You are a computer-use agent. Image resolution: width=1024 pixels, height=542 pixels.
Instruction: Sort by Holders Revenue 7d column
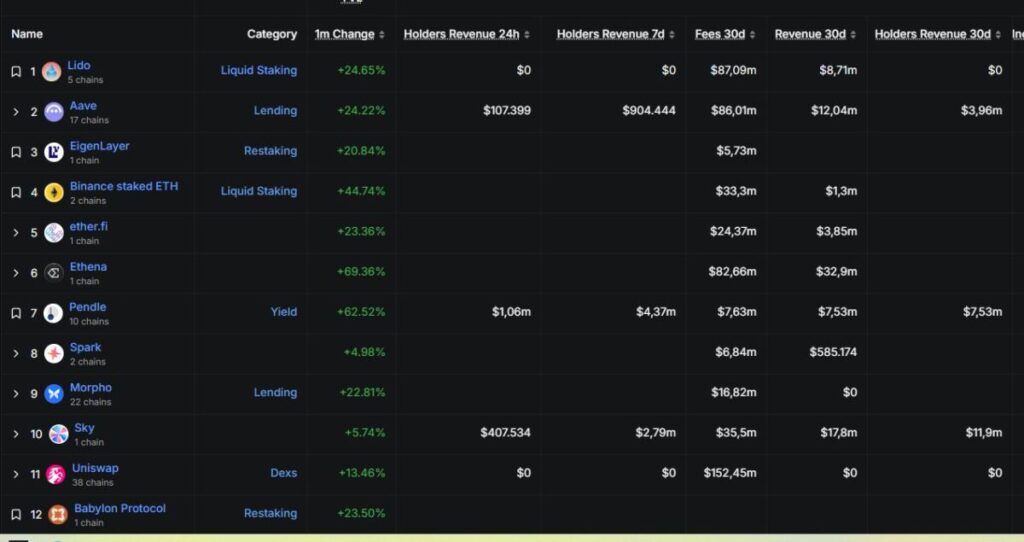[615, 34]
